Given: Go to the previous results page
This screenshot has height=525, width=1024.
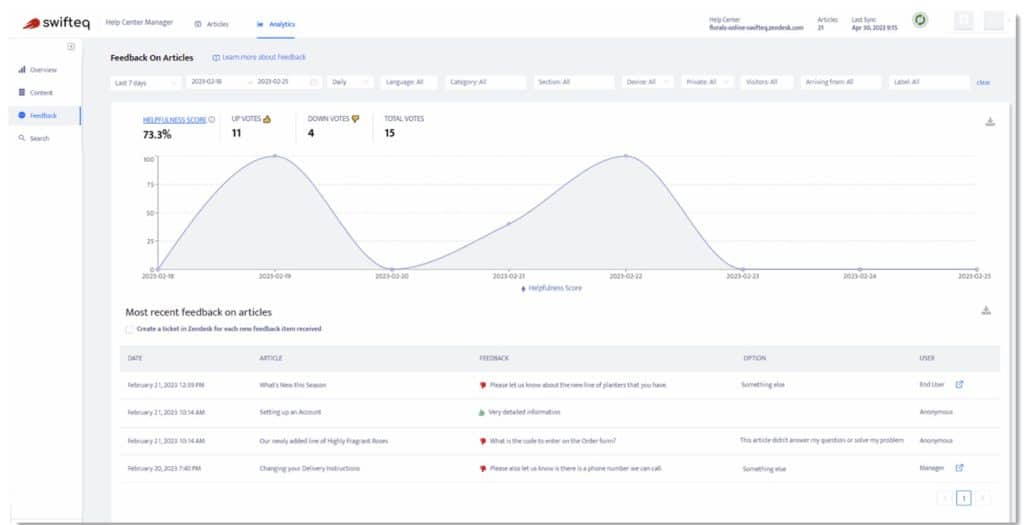Looking at the screenshot, I should (x=944, y=498).
